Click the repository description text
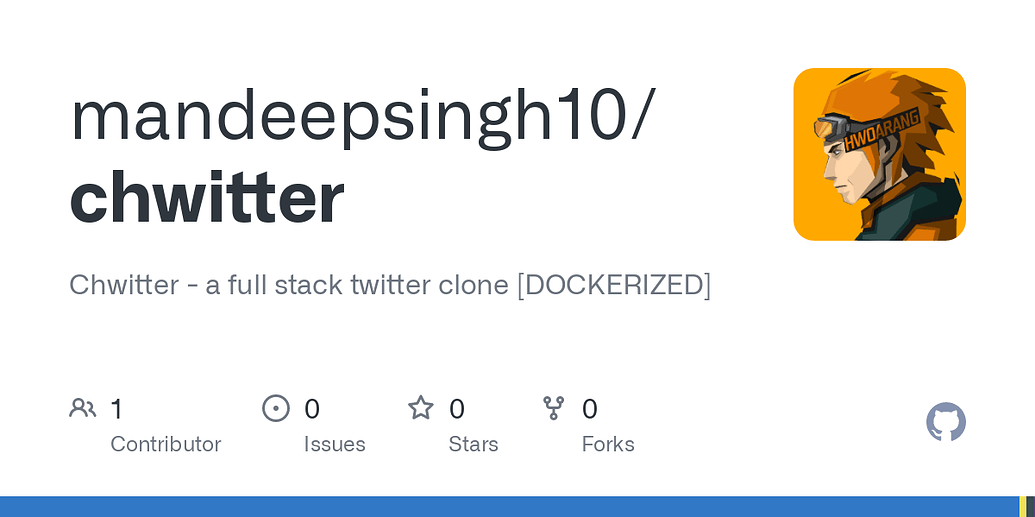This screenshot has height=517, width=1035. (390, 285)
